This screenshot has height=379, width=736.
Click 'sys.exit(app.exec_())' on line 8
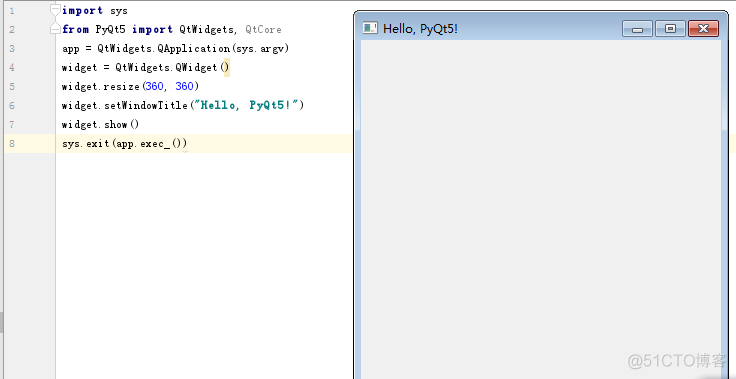coord(124,144)
